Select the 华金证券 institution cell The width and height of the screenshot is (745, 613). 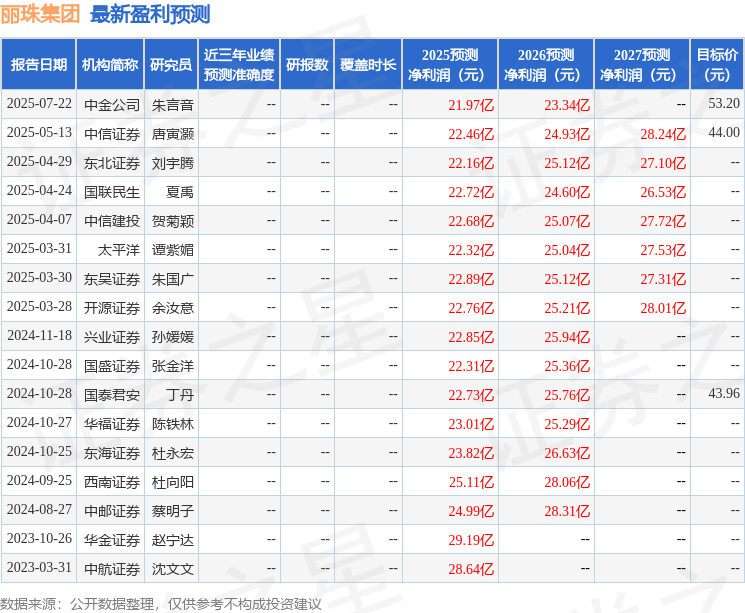click(112, 540)
